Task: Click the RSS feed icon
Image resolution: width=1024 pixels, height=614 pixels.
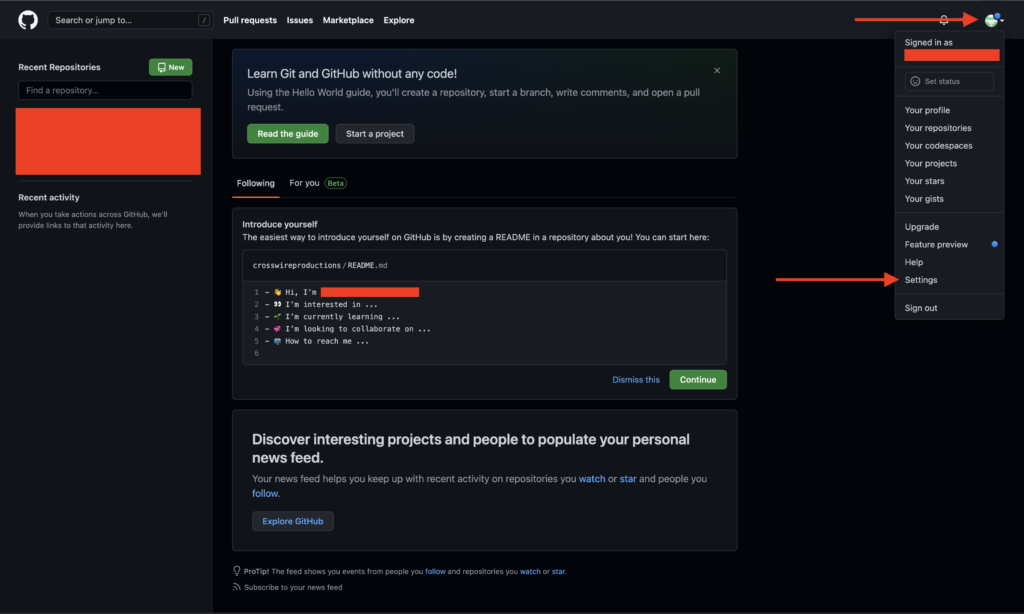Action: tap(236, 587)
